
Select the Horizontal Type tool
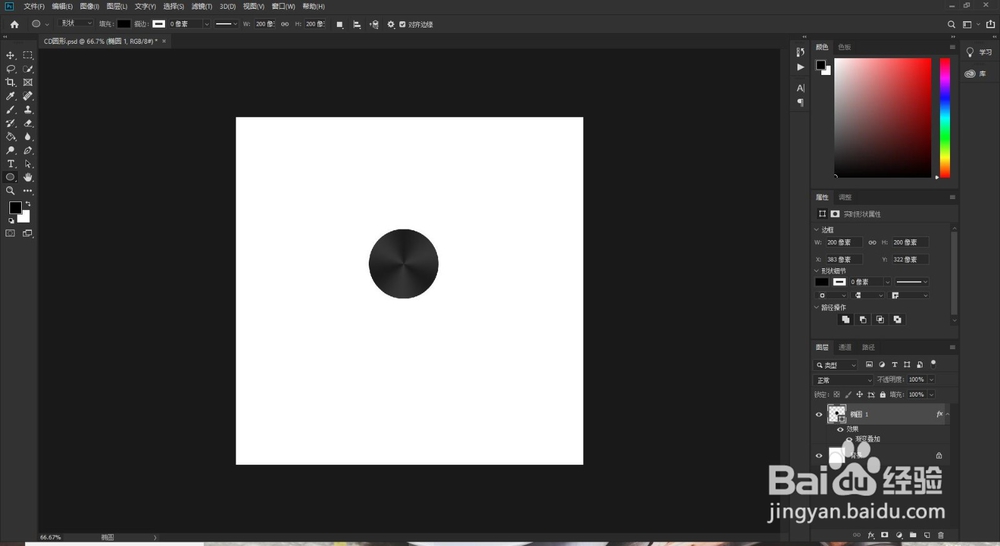pyautogui.click(x=10, y=164)
